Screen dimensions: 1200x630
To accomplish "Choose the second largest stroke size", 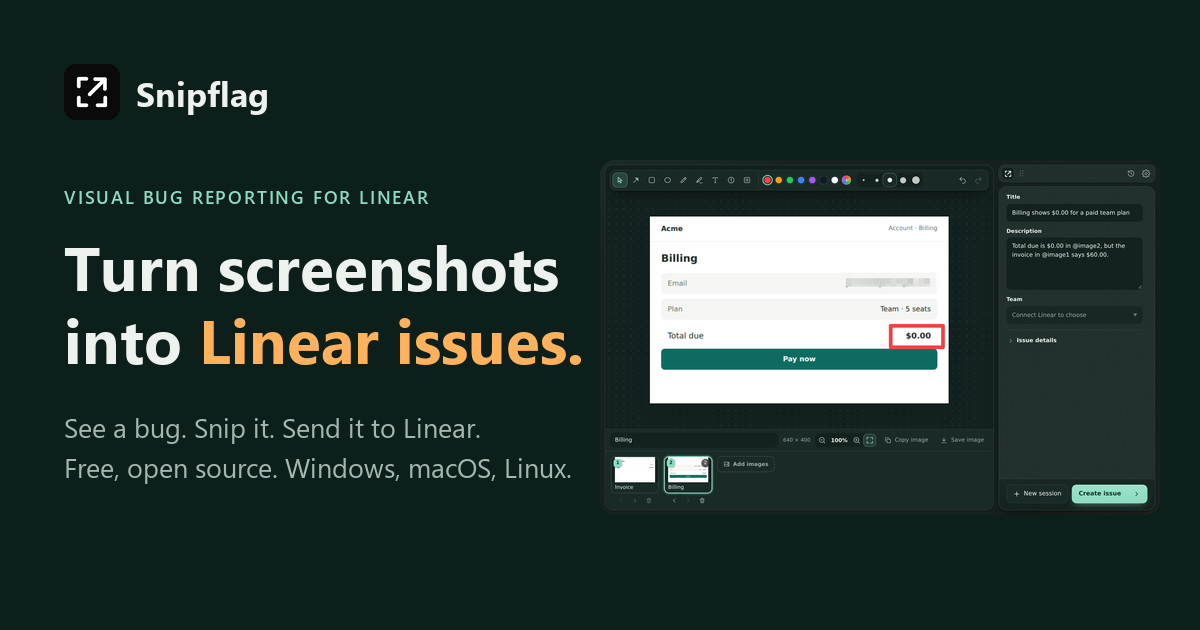I will point(903,180).
